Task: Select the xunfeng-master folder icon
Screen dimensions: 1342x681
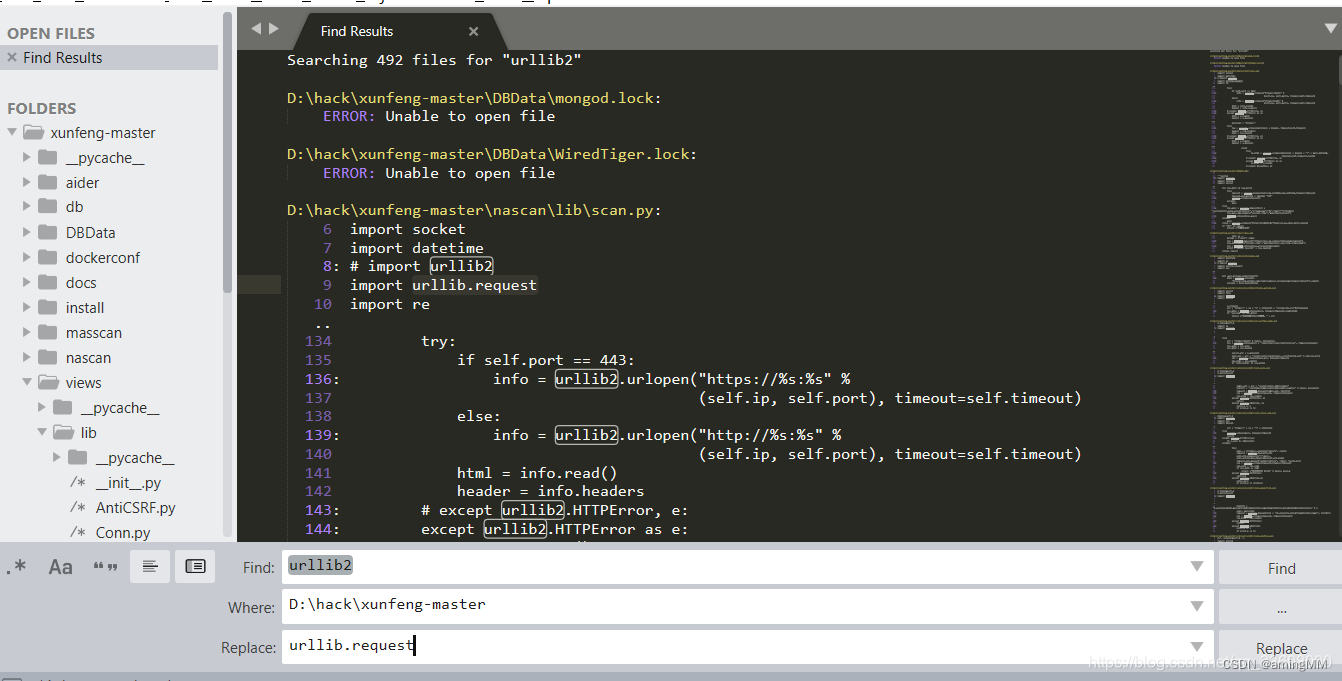Action: point(34,132)
